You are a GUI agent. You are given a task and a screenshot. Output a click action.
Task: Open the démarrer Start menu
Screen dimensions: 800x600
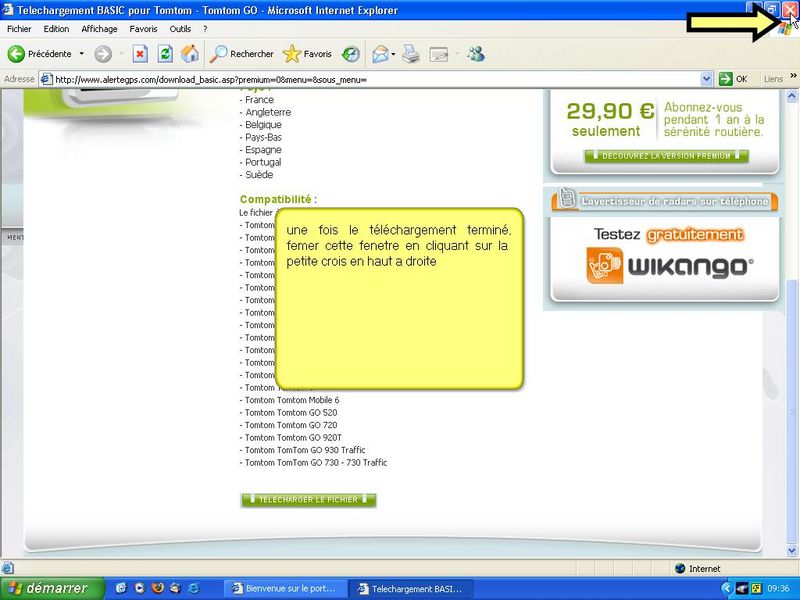(52, 588)
